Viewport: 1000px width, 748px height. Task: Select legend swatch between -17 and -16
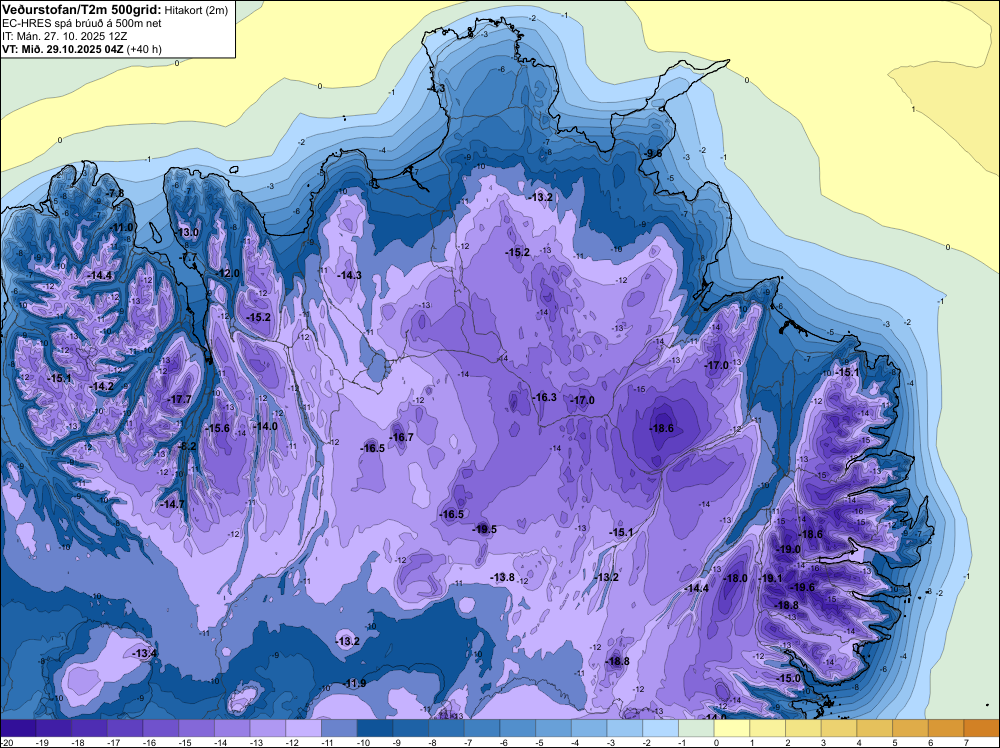[125, 728]
